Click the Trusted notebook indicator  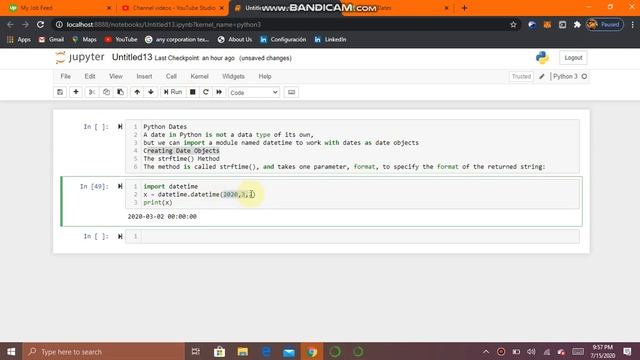click(521, 76)
